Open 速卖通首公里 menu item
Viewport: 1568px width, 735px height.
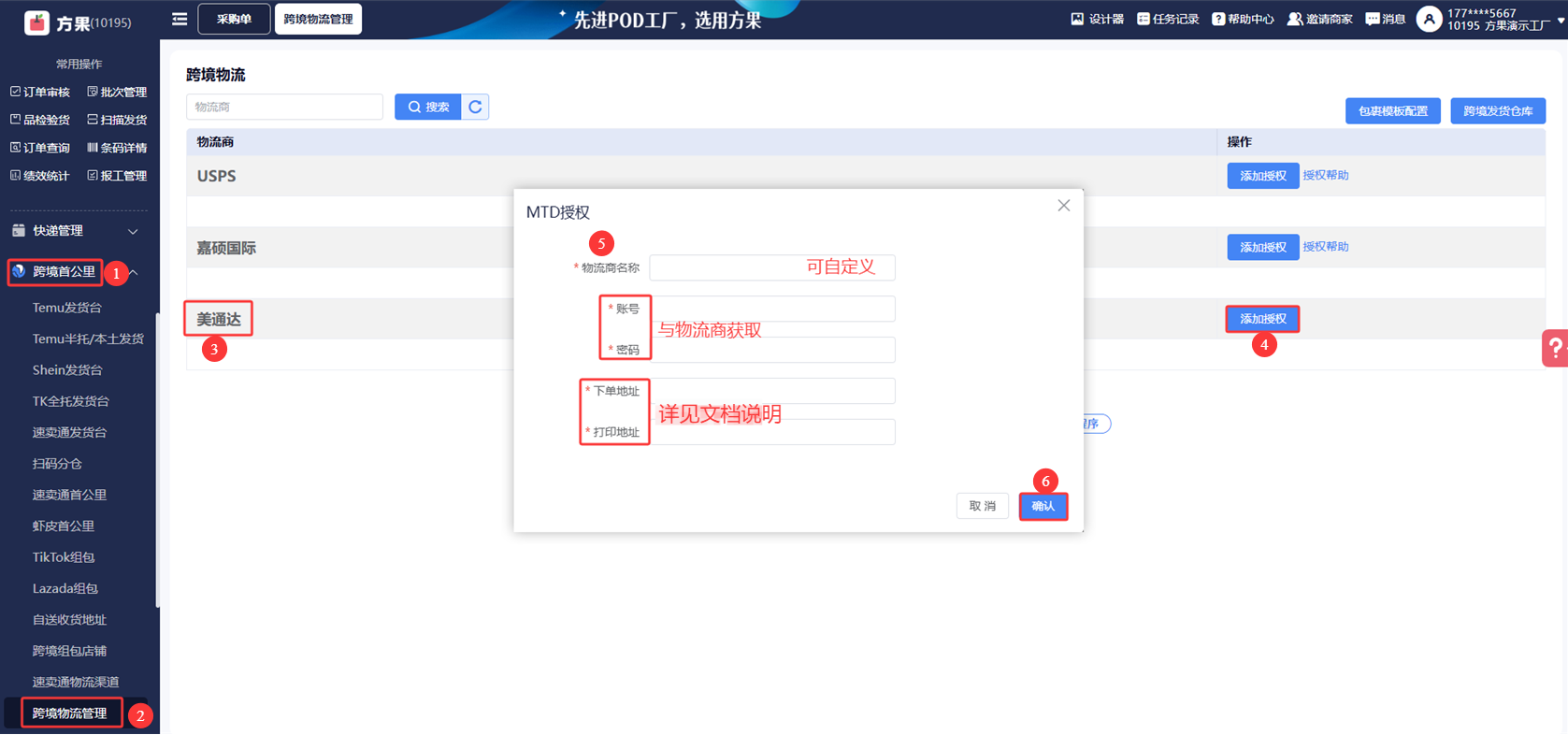(x=70, y=495)
